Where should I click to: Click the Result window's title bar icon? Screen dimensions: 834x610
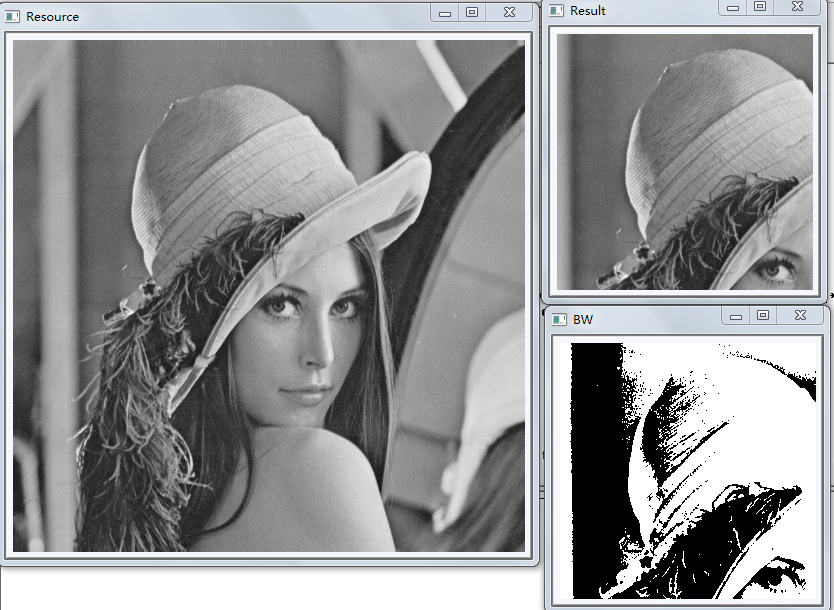556,11
